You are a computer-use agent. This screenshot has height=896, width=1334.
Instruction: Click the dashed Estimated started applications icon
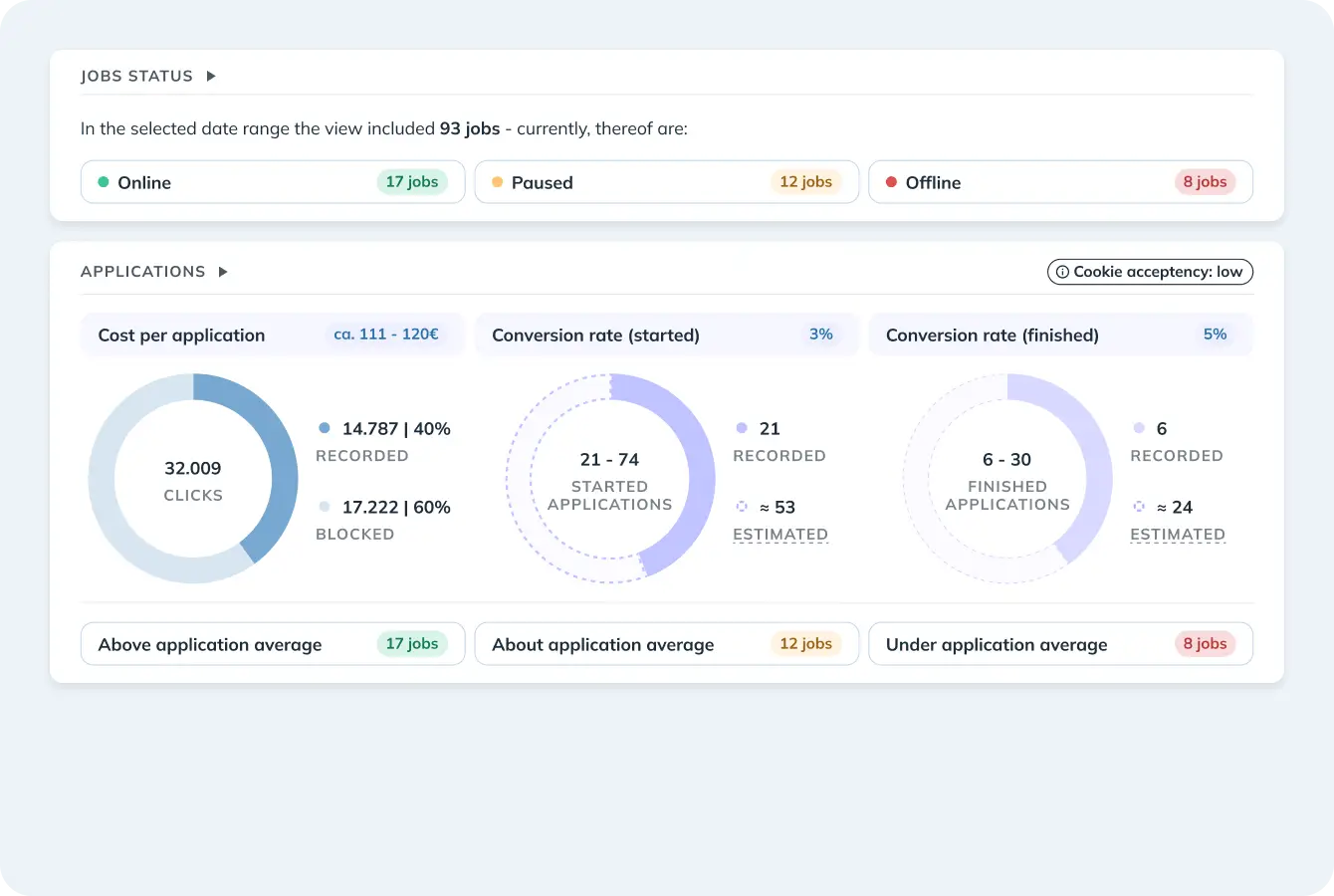[742, 507]
